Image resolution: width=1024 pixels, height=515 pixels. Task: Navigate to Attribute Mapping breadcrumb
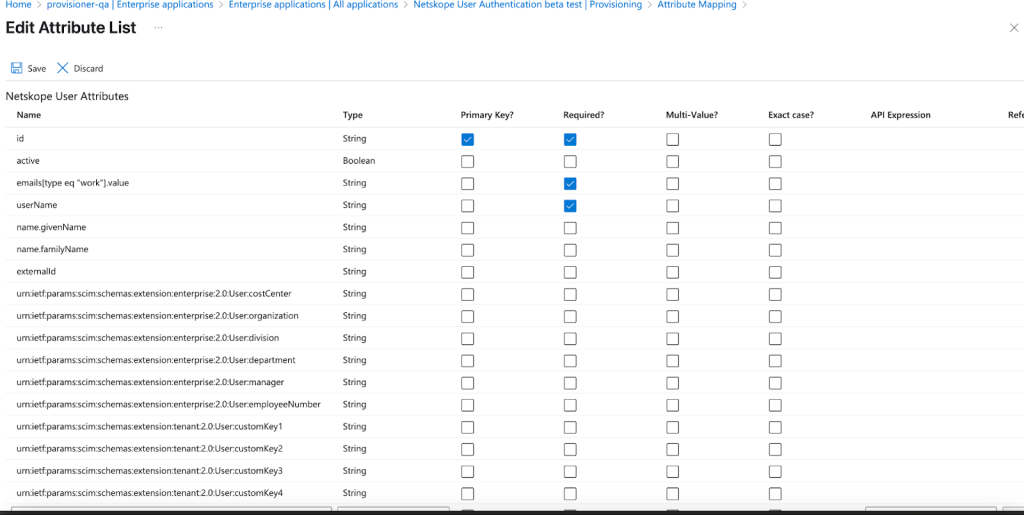click(697, 5)
